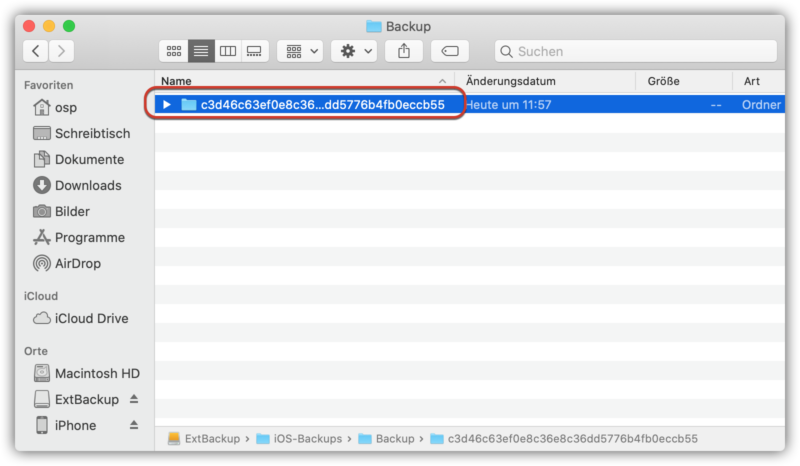Image resolution: width=800 pixels, height=466 pixels.
Task: Sort by Art column header
Action: tap(759, 81)
